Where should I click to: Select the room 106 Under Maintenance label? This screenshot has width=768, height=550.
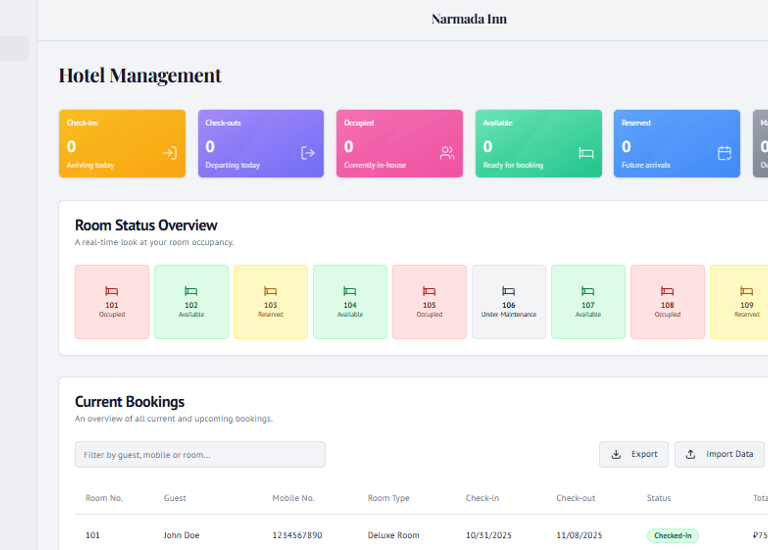(x=508, y=314)
